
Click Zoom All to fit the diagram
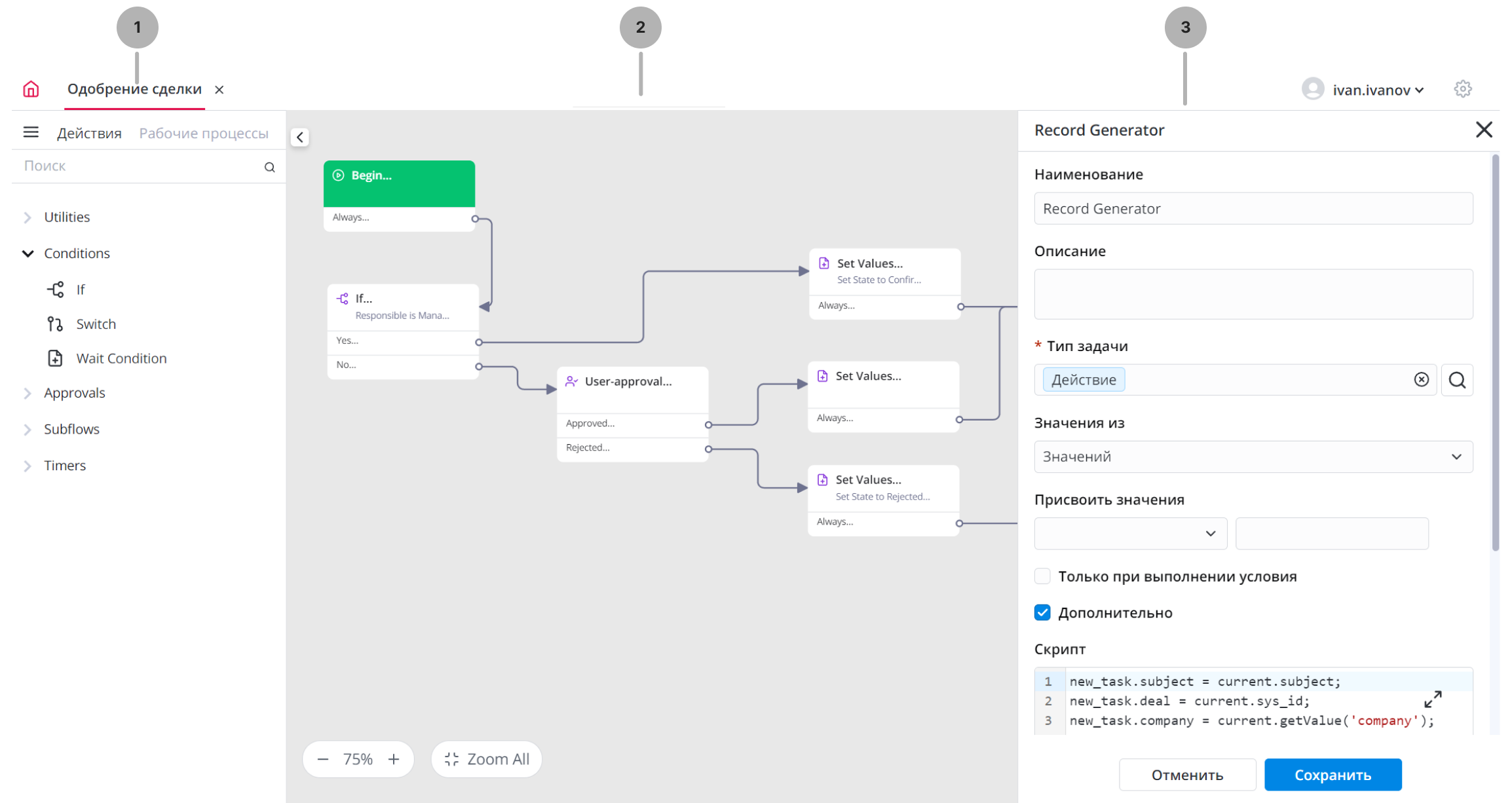[487, 759]
